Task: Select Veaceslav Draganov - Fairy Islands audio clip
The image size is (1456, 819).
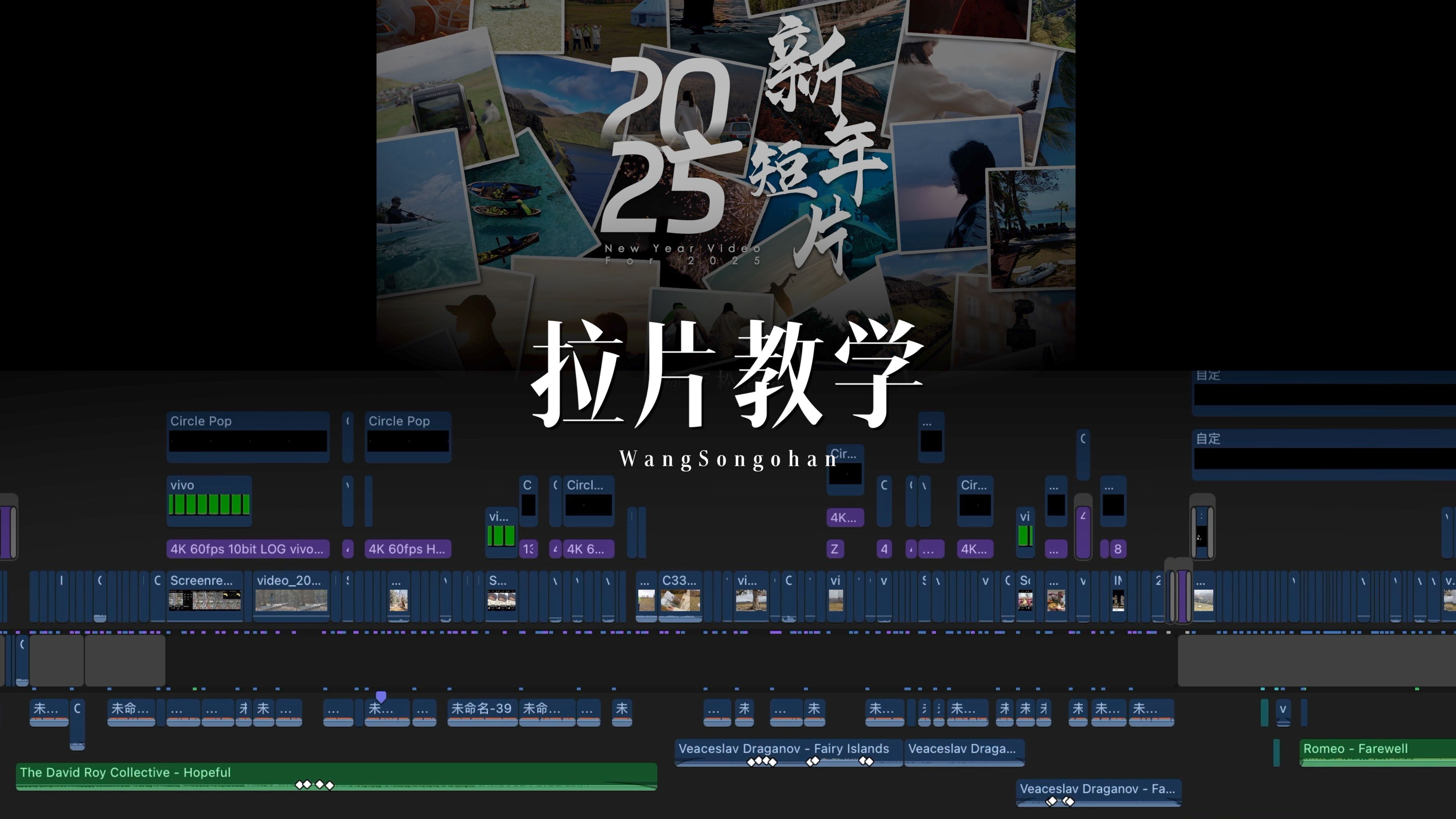Action: tap(789, 753)
